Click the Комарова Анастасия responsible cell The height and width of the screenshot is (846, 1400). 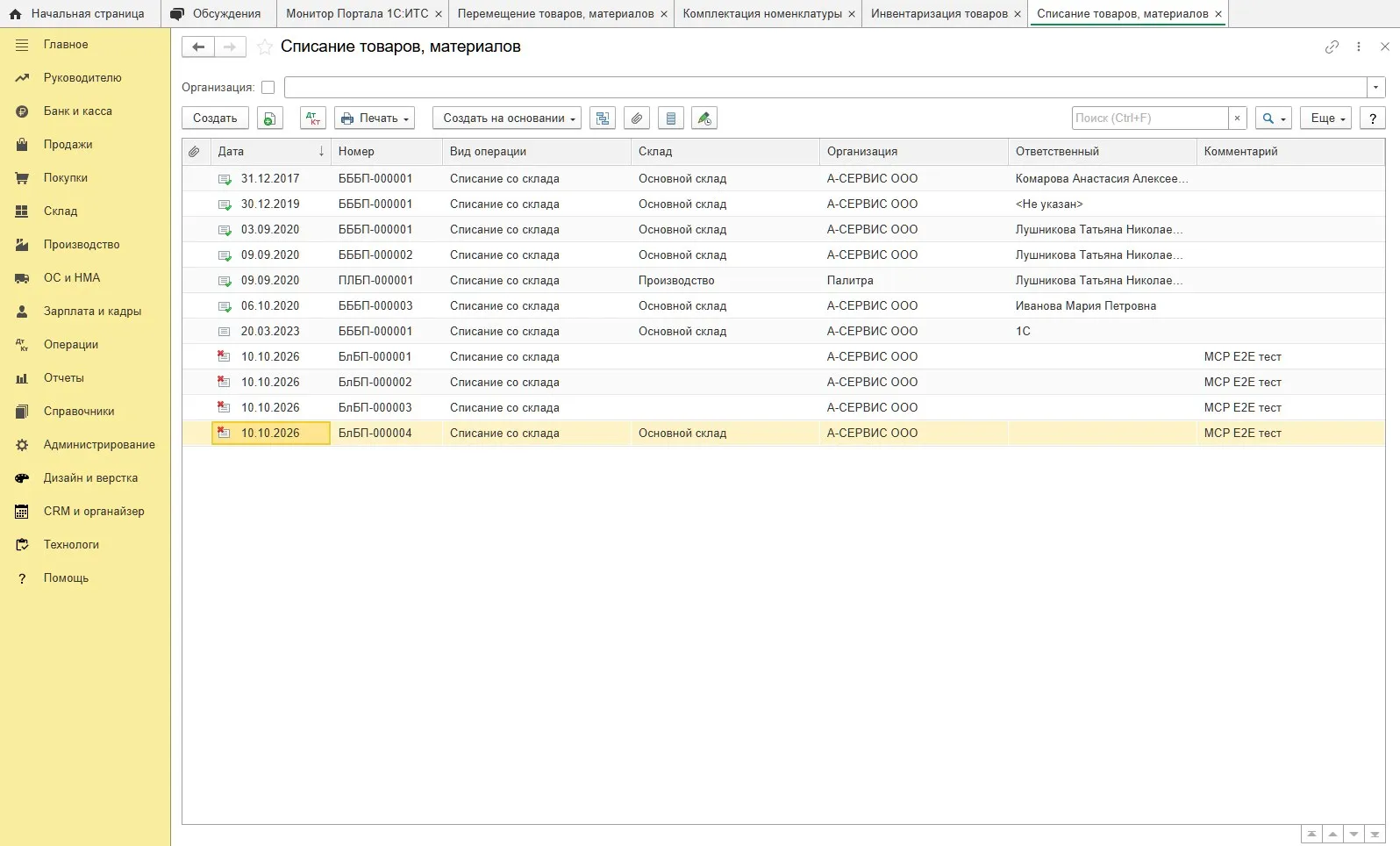pos(1102,179)
